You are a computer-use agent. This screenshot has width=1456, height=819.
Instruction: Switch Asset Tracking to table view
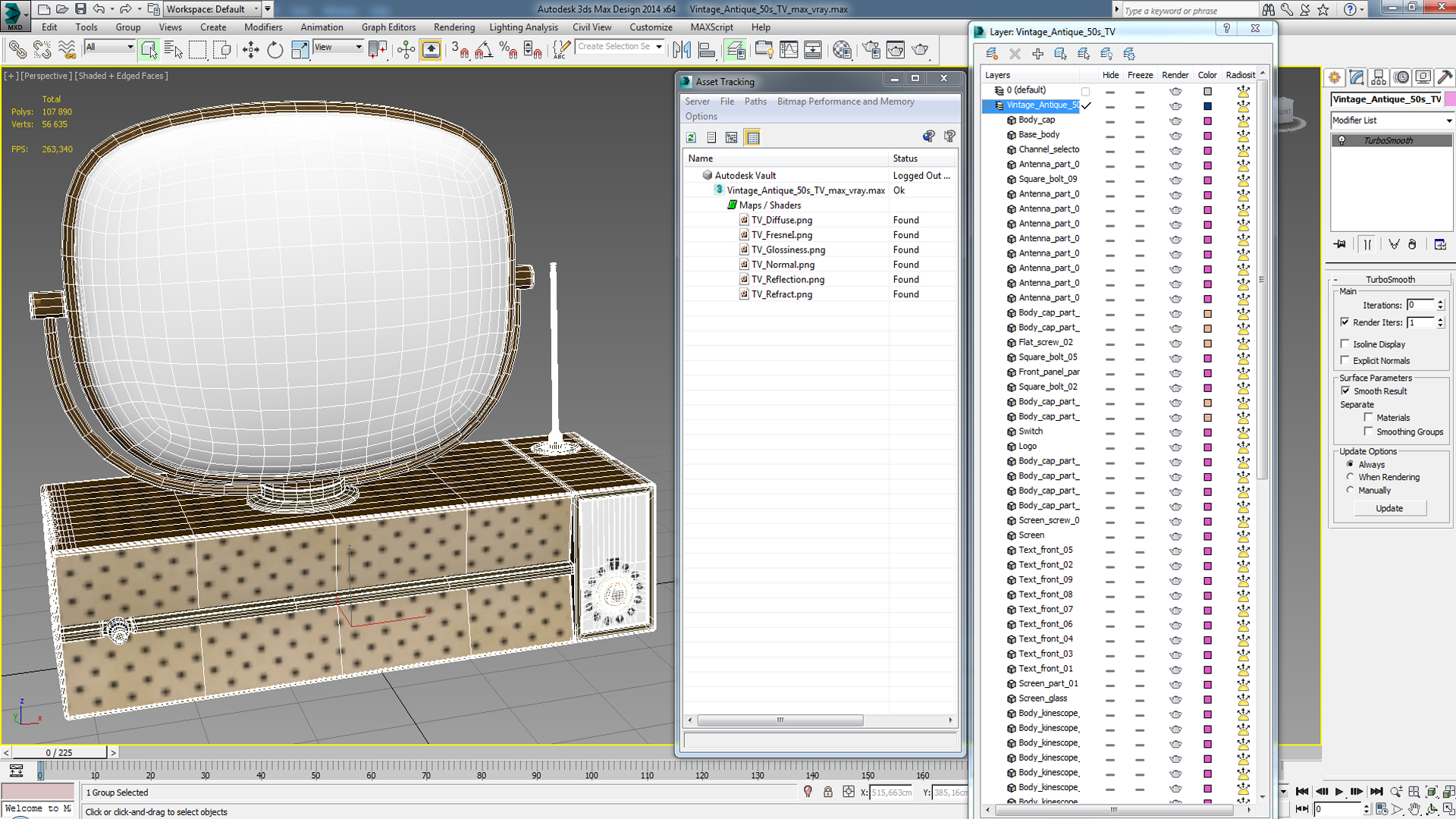pos(752,137)
